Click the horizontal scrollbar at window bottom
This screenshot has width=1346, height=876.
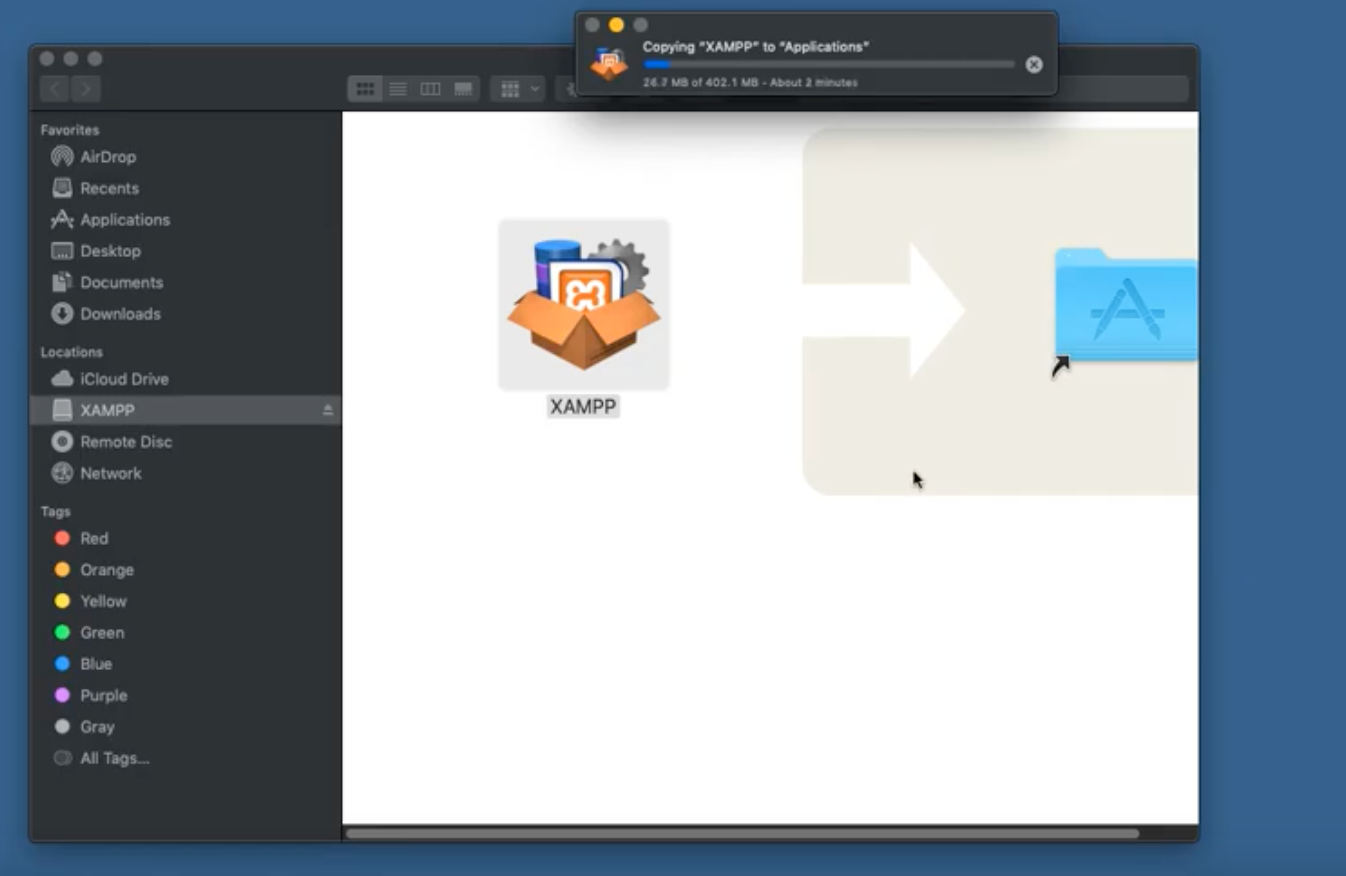(742, 833)
